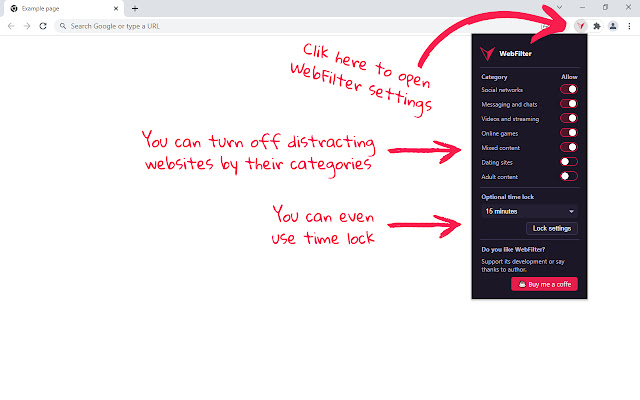Go back with the back arrow
The width and height of the screenshot is (640, 400).
(11, 26)
